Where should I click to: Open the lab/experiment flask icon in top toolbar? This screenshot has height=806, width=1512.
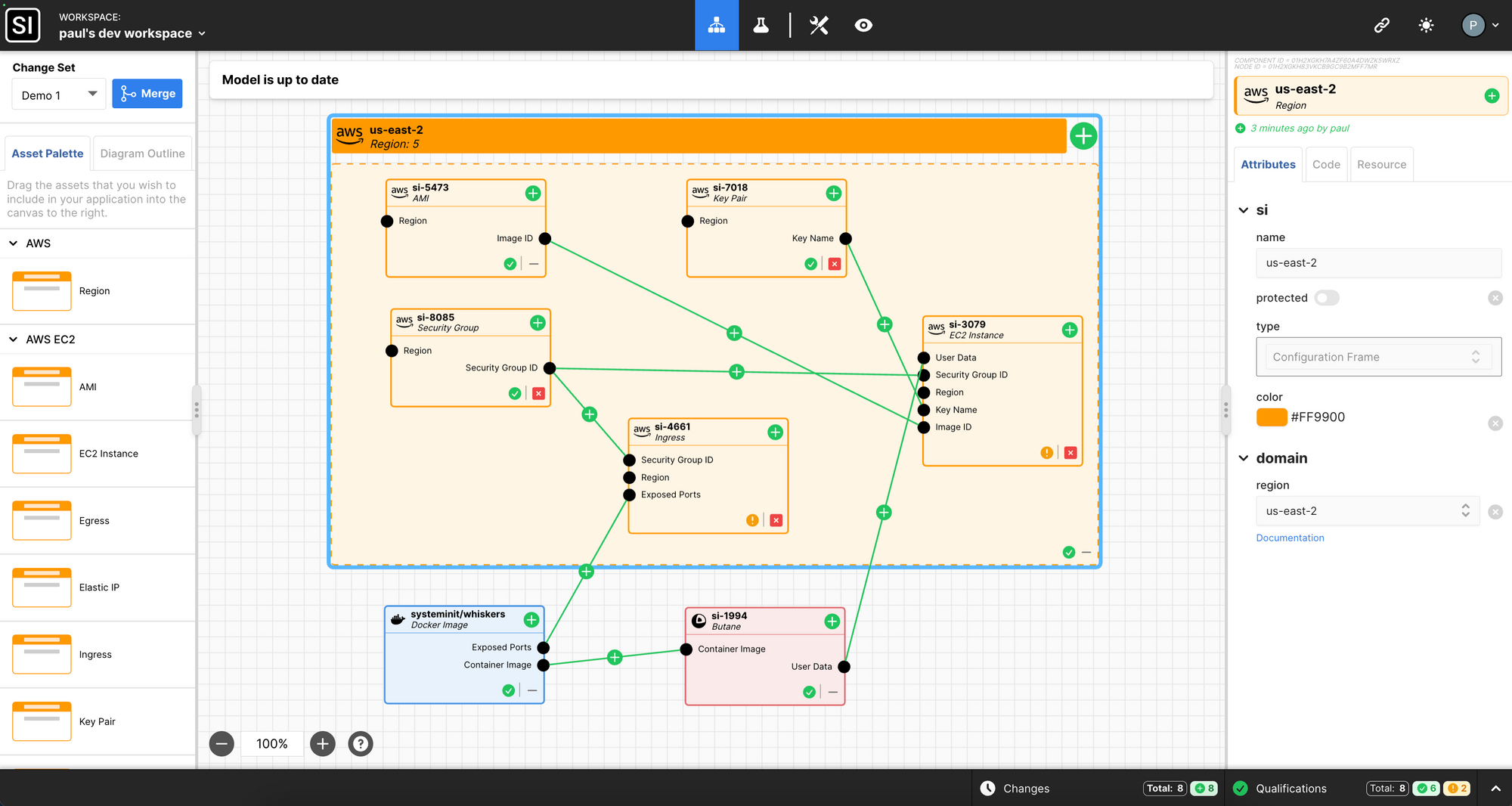pos(761,25)
